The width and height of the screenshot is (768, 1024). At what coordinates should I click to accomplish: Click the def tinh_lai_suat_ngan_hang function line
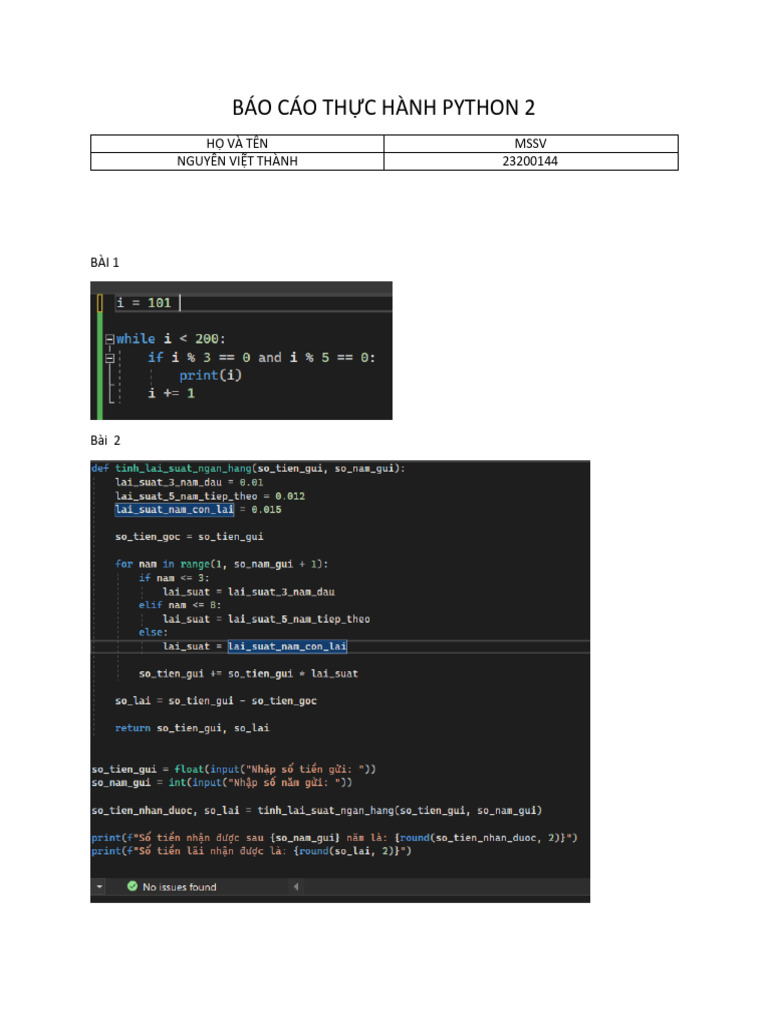click(x=248, y=468)
